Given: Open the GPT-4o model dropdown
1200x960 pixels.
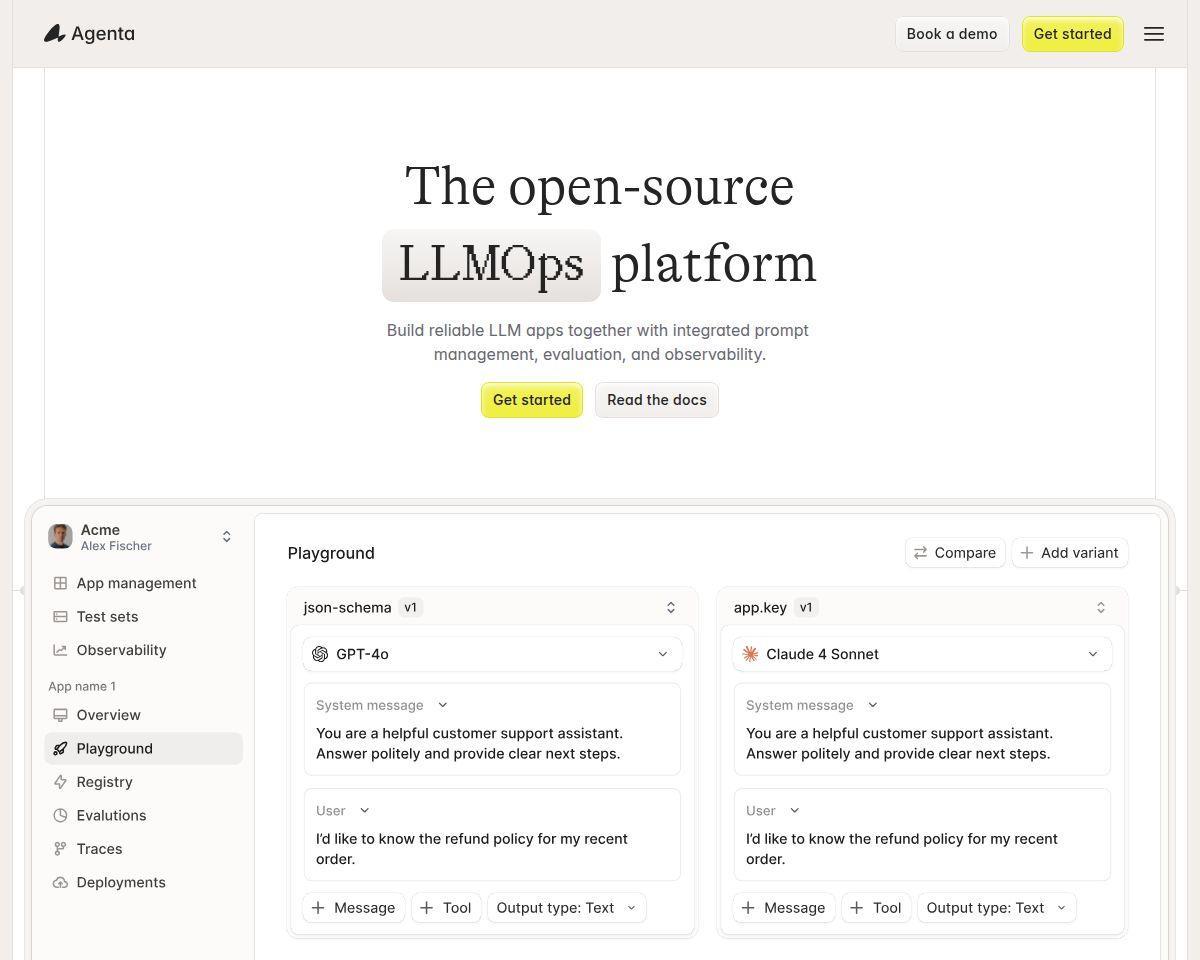Looking at the screenshot, I should [492, 654].
